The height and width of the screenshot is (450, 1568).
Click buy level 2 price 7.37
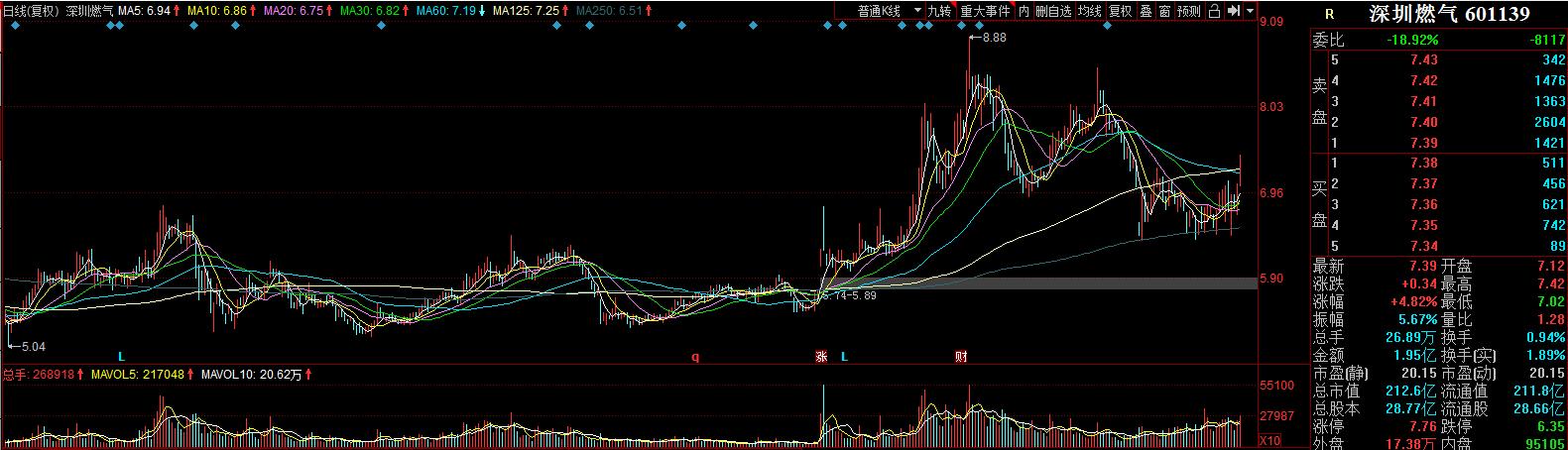coord(1424,184)
